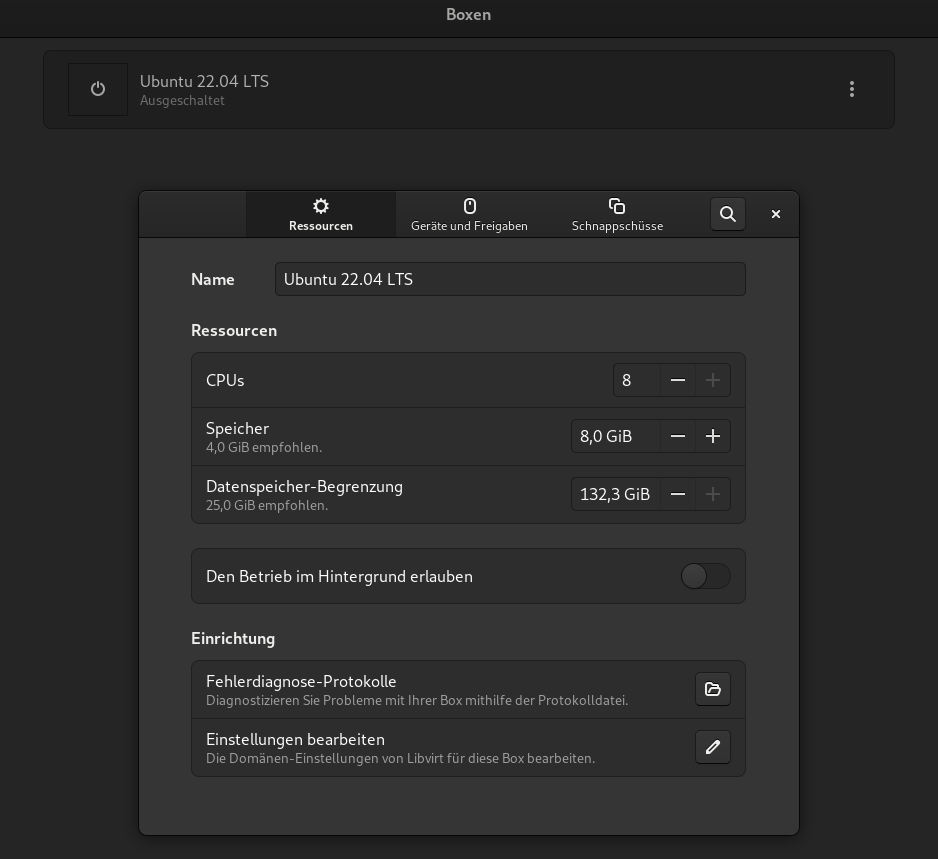
Task: Click the Boxen window title
Action: 468,14
